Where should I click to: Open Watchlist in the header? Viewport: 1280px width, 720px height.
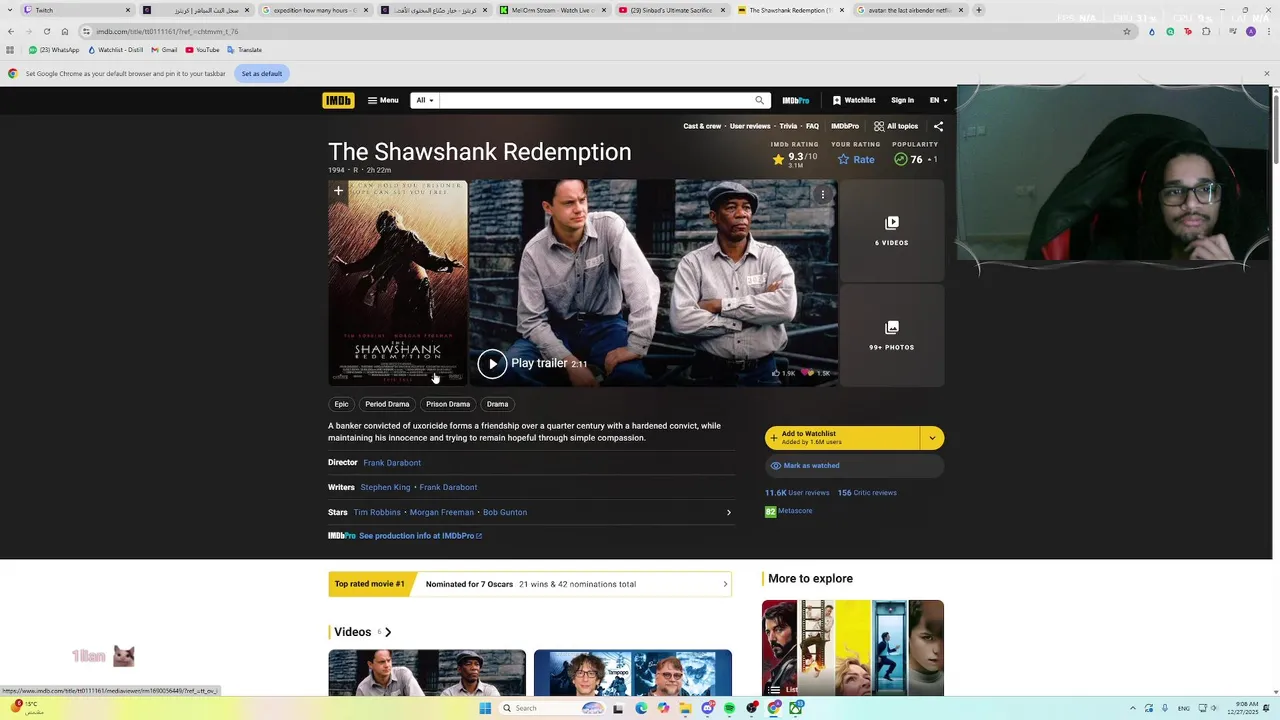click(x=854, y=100)
